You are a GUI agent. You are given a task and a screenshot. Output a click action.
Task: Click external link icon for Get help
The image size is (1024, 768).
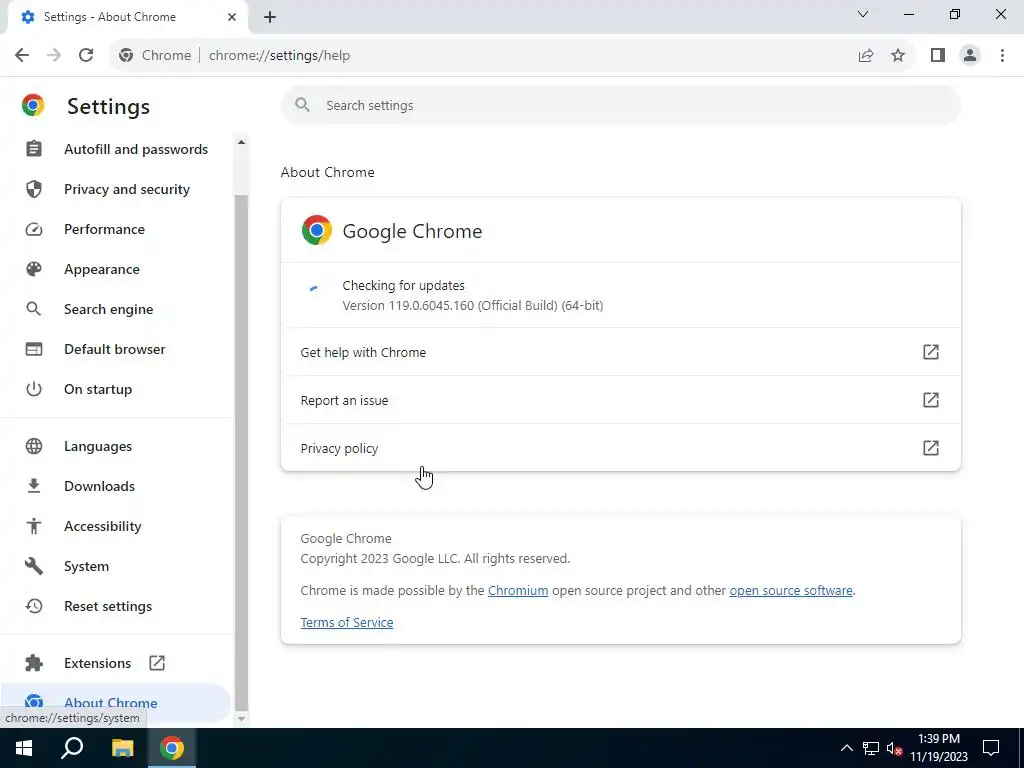coord(931,352)
